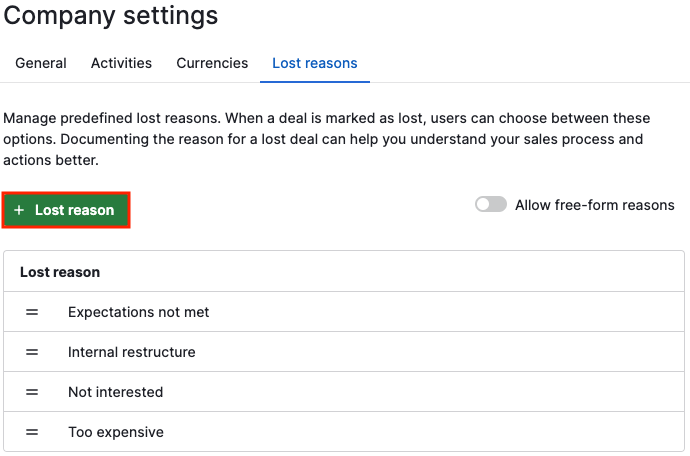Select the Expectations not met reason text

point(138,312)
